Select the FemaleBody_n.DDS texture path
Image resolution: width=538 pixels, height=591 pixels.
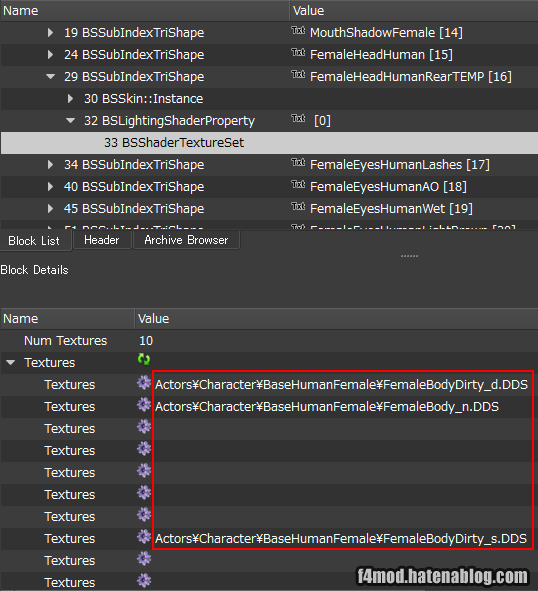pyautogui.click(x=327, y=407)
